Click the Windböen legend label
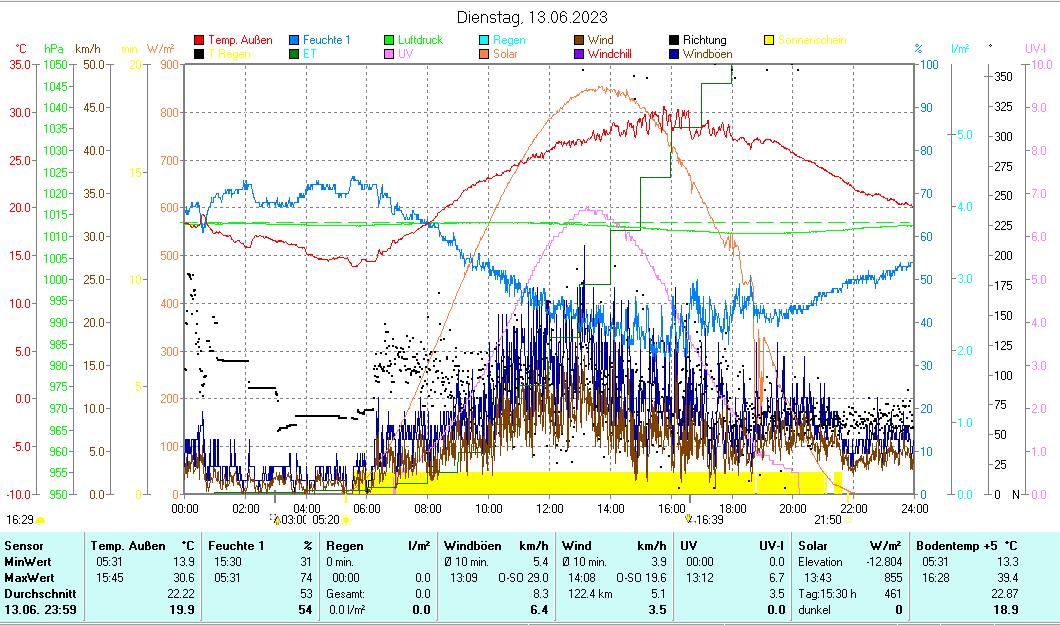The image size is (1060, 625). pos(707,54)
